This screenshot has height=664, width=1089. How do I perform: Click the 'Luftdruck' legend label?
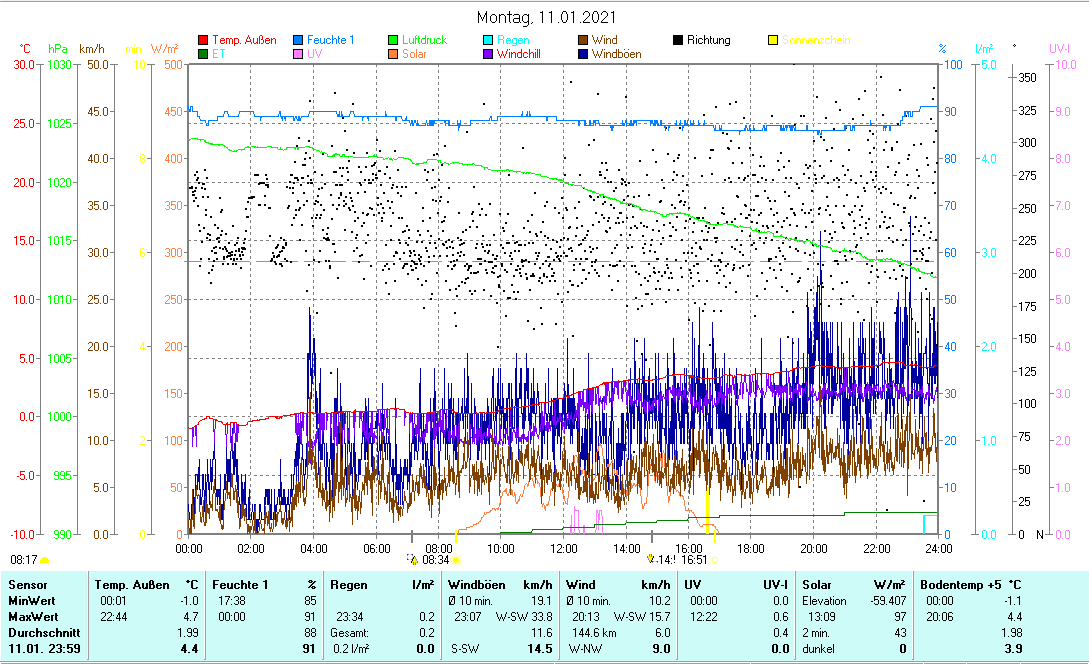(424, 40)
